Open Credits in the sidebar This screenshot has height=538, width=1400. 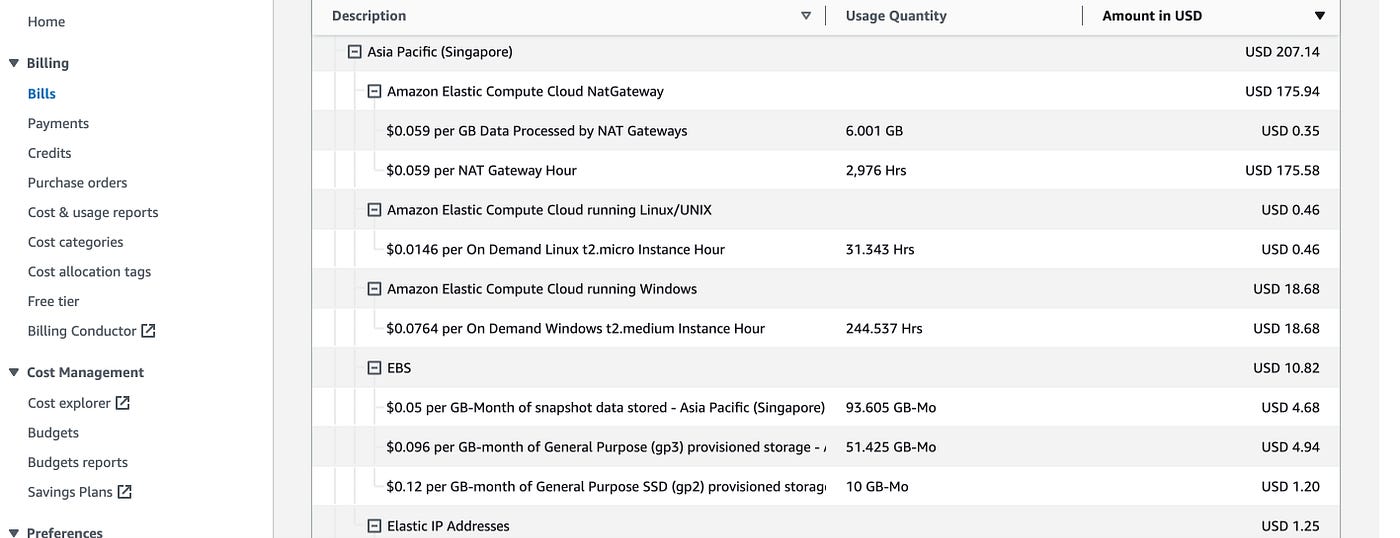click(x=50, y=153)
